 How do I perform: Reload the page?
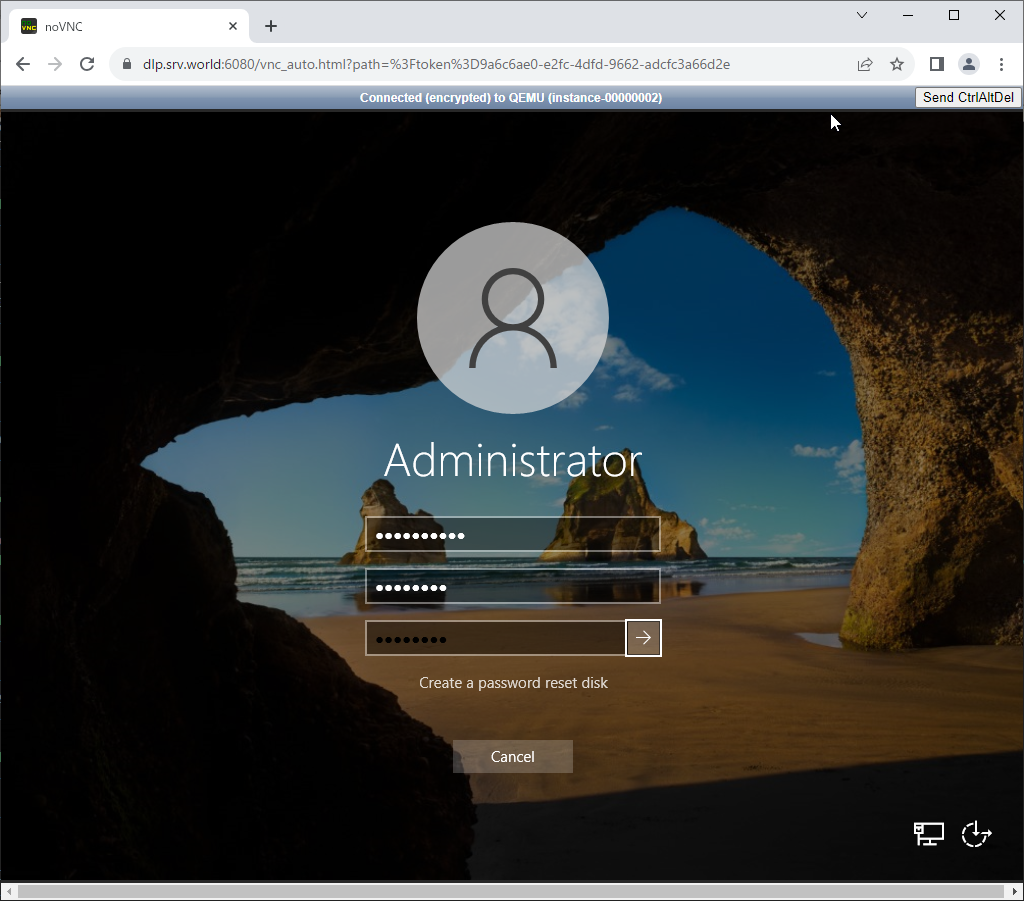[87, 64]
